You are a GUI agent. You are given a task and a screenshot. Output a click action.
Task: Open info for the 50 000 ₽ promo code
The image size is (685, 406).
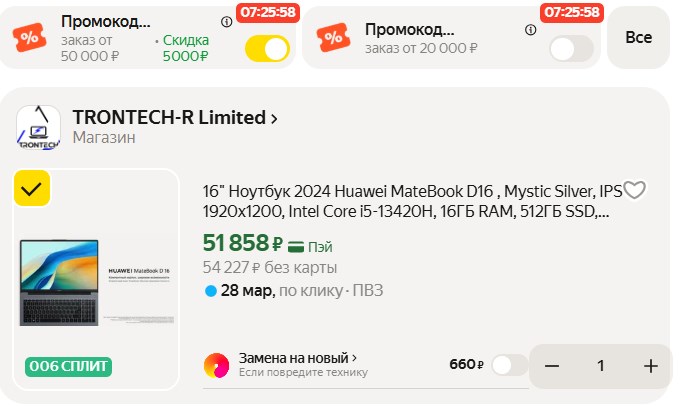click(x=225, y=22)
